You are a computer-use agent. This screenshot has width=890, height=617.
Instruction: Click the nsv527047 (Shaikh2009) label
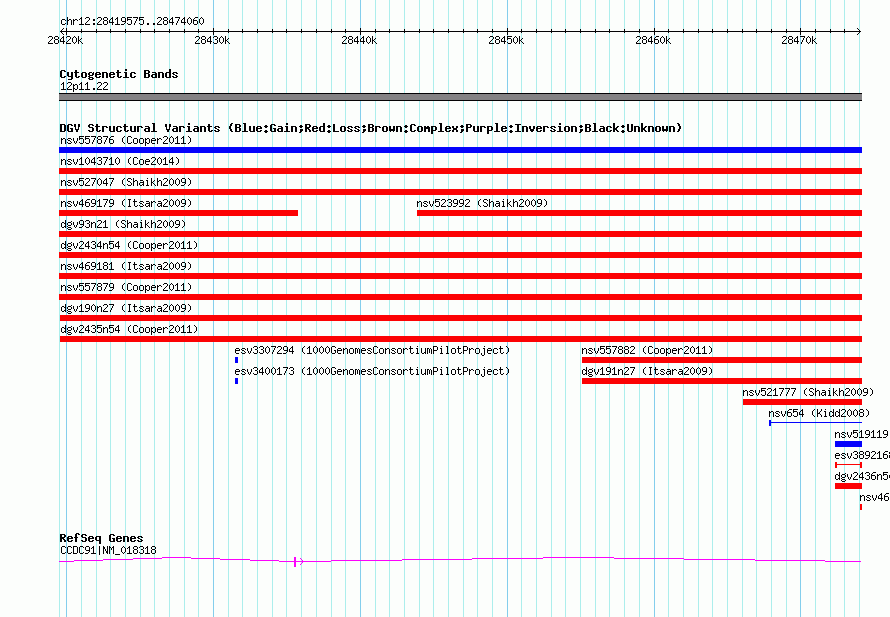126,182
